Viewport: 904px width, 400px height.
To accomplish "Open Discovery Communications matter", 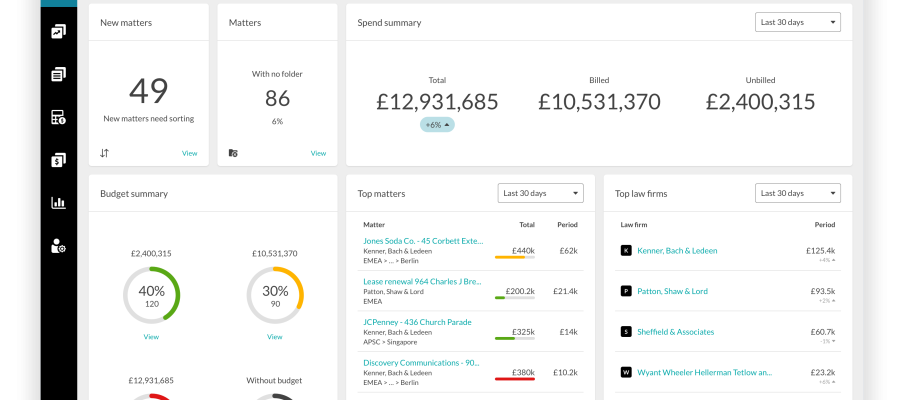I will pyautogui.click(x=421, y=363).
